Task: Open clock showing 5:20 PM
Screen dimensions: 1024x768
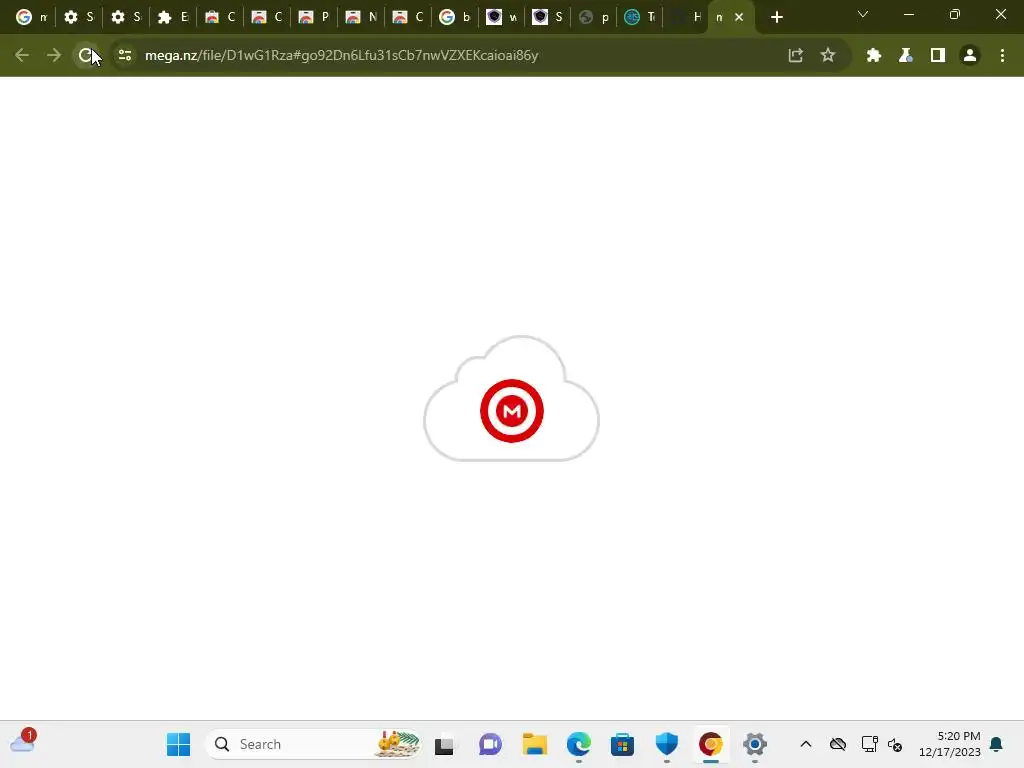Action: tap(950, 744)
